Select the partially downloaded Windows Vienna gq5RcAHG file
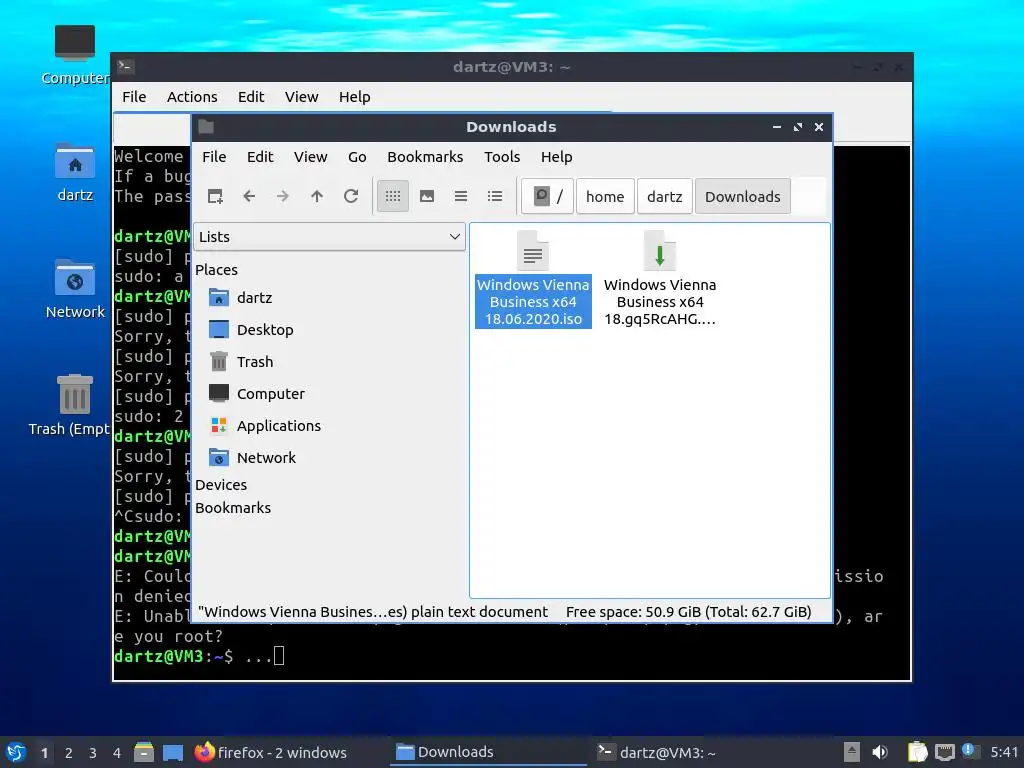 (660, 279)
